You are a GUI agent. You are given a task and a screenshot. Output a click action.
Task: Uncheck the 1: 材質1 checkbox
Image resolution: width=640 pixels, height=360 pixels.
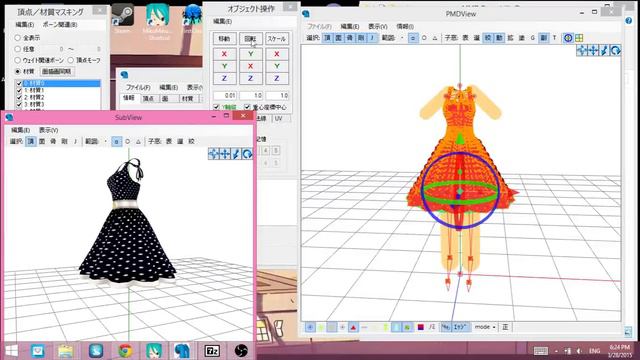coord(19,90)
